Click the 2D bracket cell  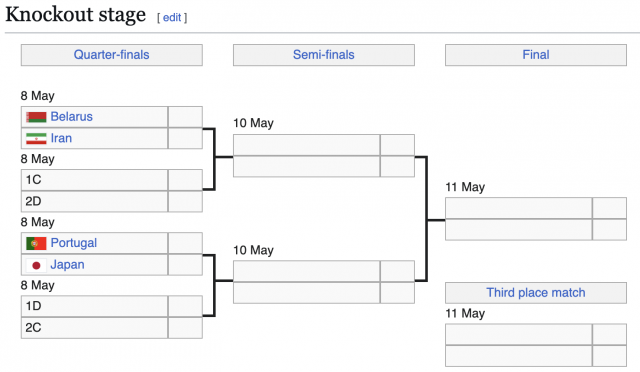click(94, 201)
